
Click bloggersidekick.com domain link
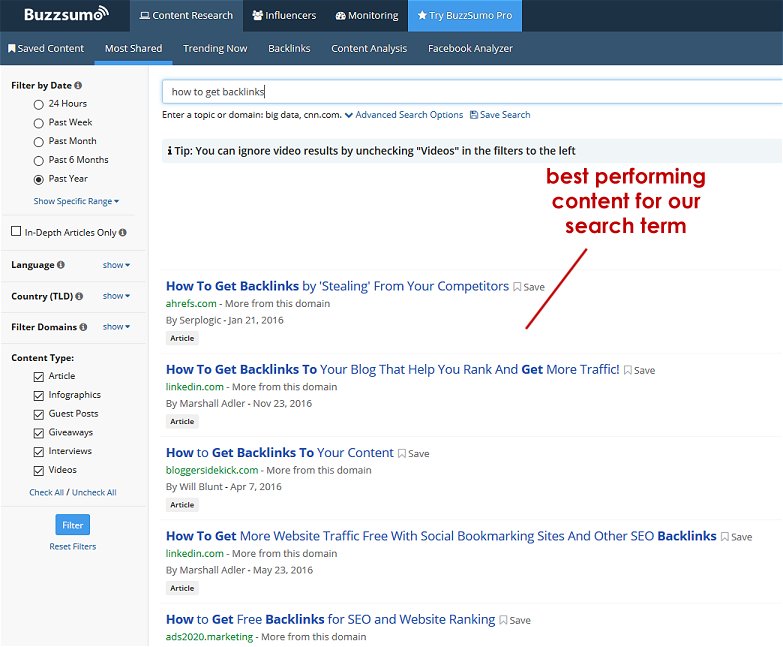(x=212, y=470)
